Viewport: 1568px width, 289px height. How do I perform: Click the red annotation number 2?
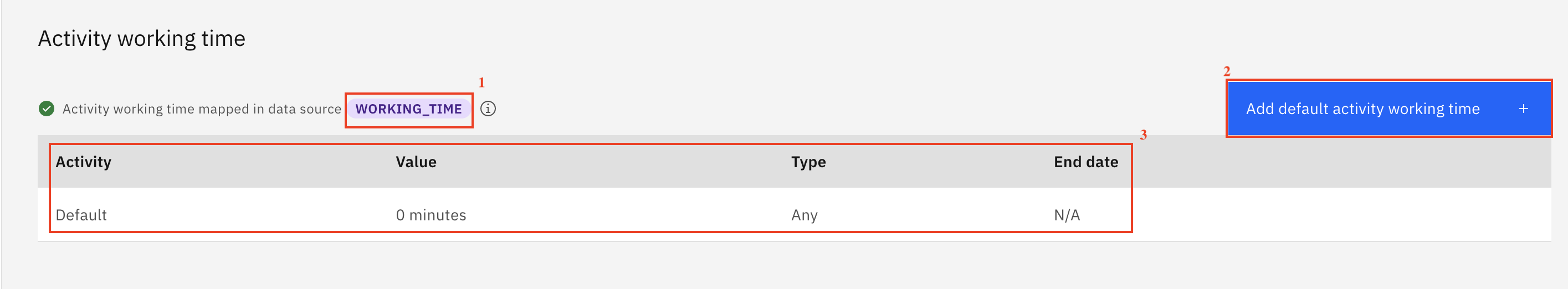click(1227, 71)
